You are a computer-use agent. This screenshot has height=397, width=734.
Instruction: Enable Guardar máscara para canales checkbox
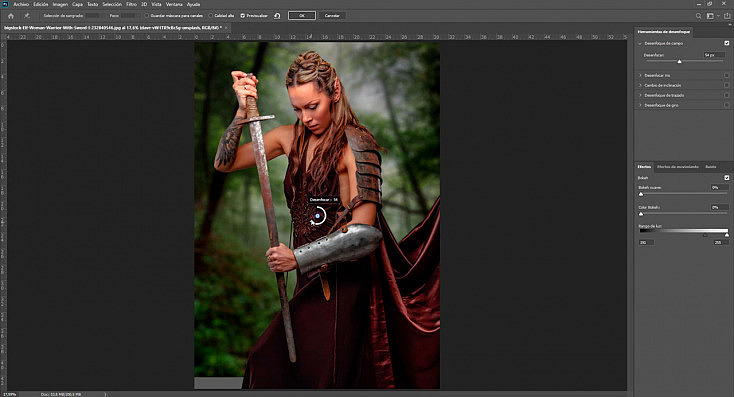(147, 15)
